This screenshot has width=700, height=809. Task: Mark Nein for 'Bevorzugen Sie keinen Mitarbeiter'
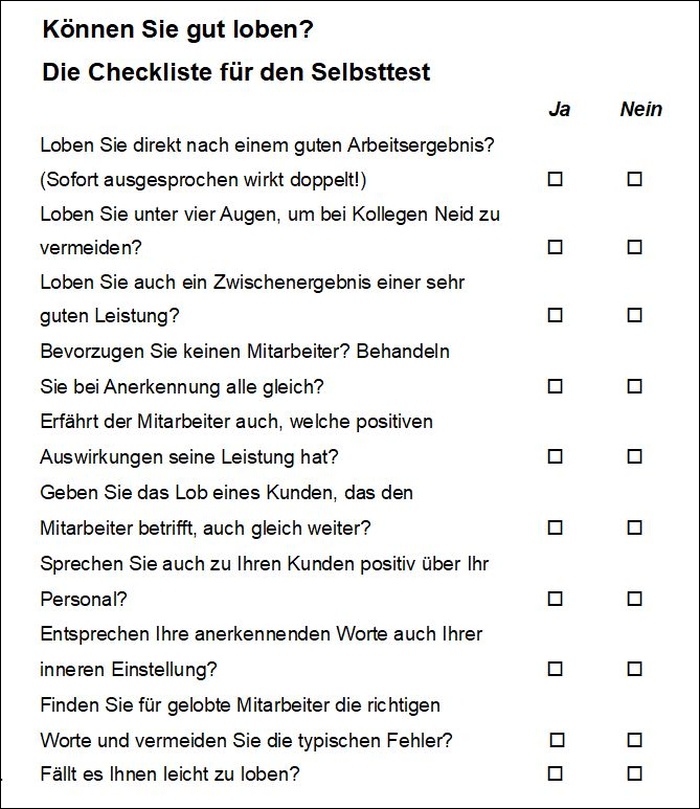coord(634,386)
